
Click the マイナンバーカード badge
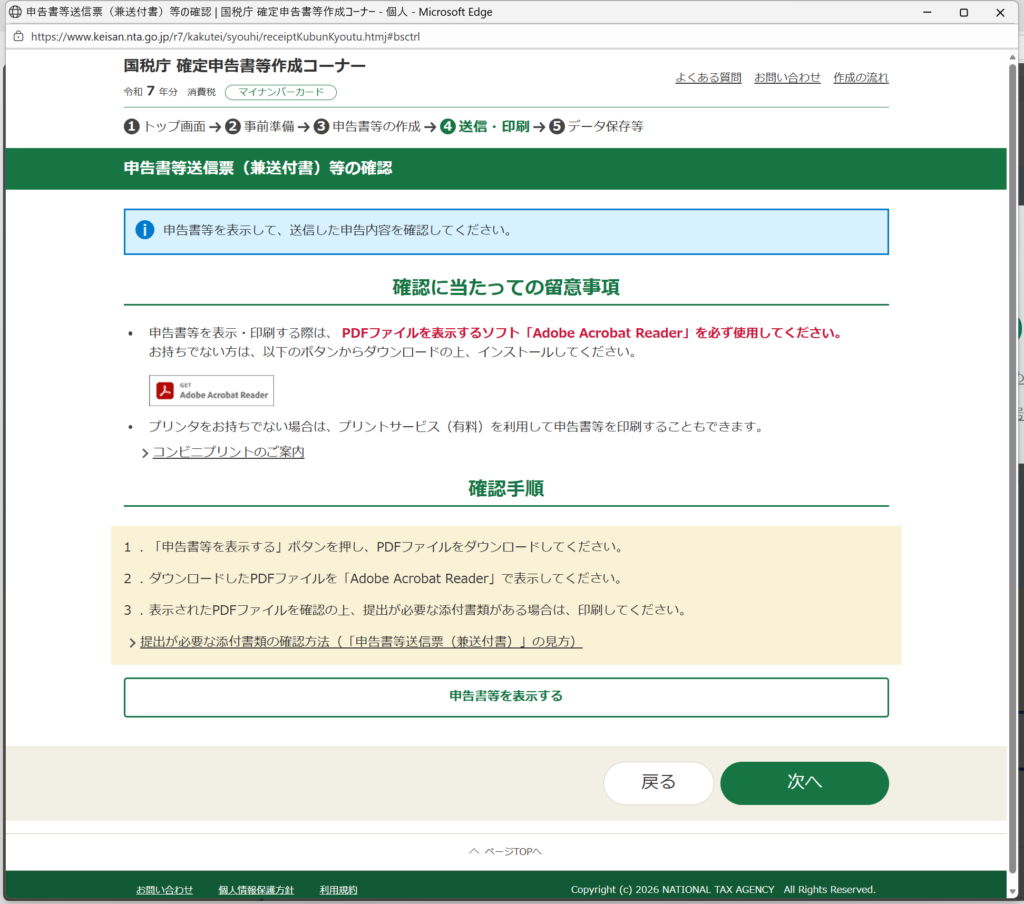pos(281,93)
